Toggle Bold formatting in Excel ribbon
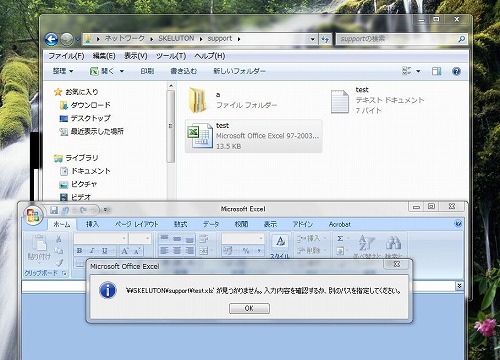 tap(80, 251)
